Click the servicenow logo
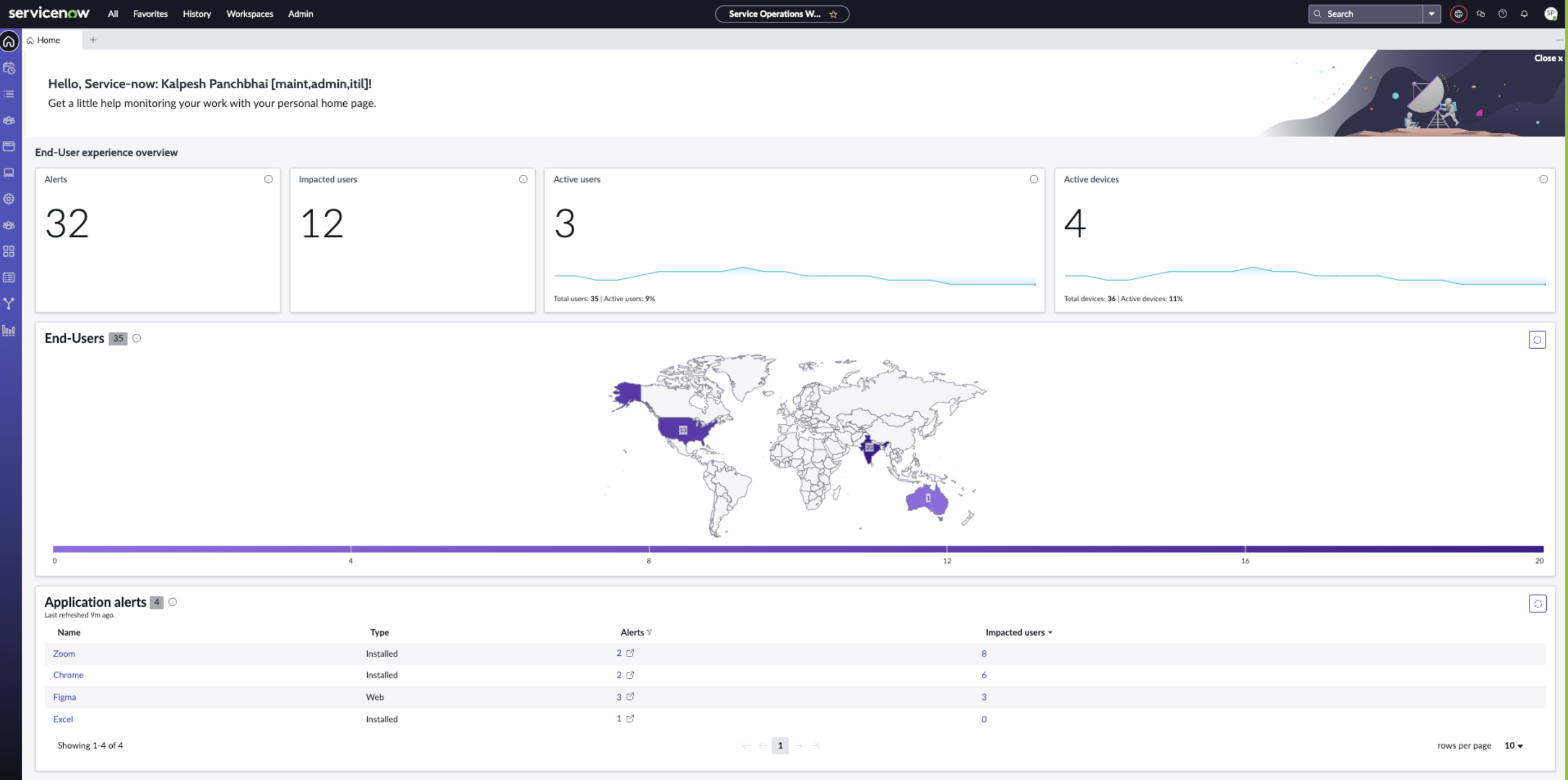This screenshot has height=780, width=1568. [x=48, y=13]
